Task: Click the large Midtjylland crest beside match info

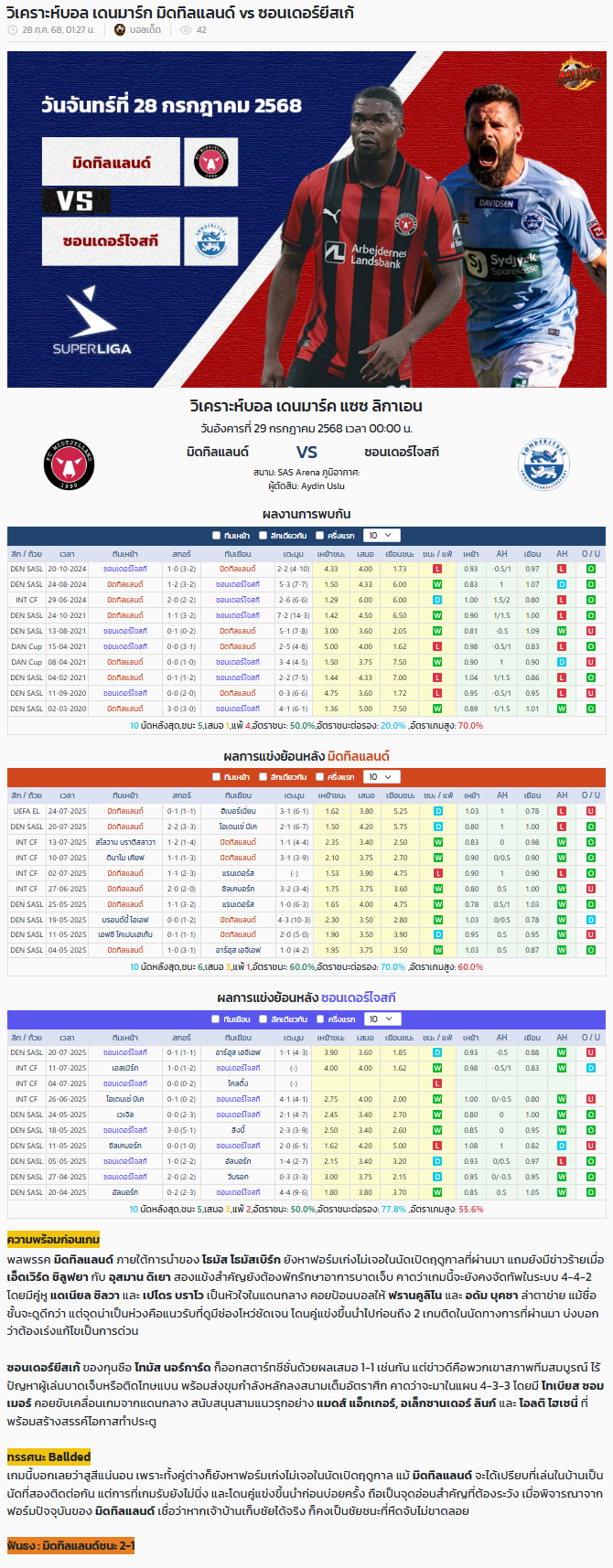Action: tap(70, 464)
